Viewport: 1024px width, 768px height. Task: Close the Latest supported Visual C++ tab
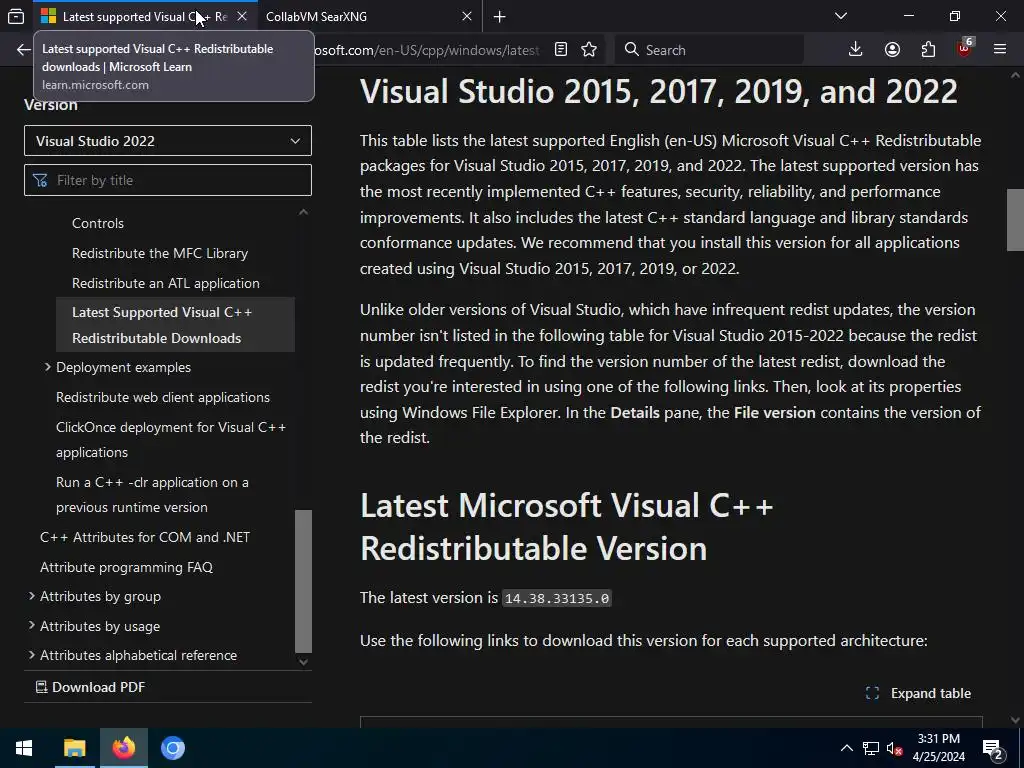[242, 16]
